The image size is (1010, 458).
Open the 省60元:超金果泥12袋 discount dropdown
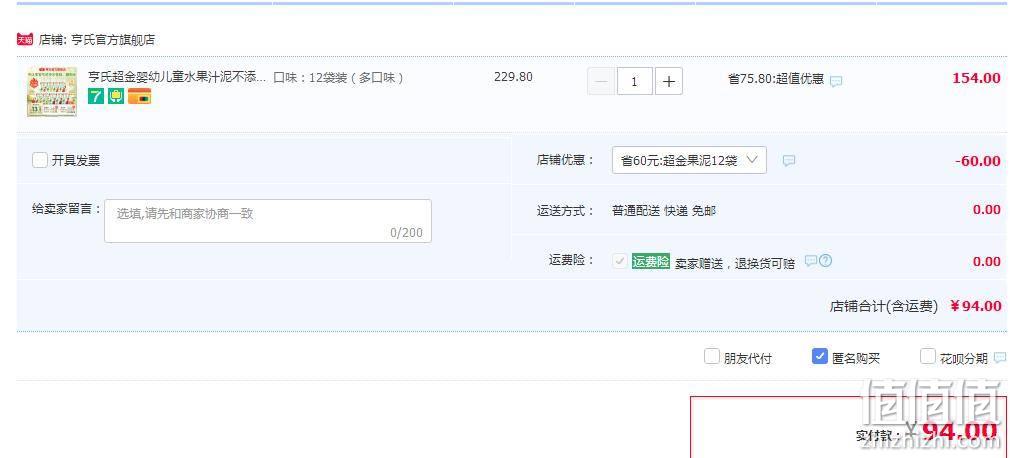click(x=689, y=160)
